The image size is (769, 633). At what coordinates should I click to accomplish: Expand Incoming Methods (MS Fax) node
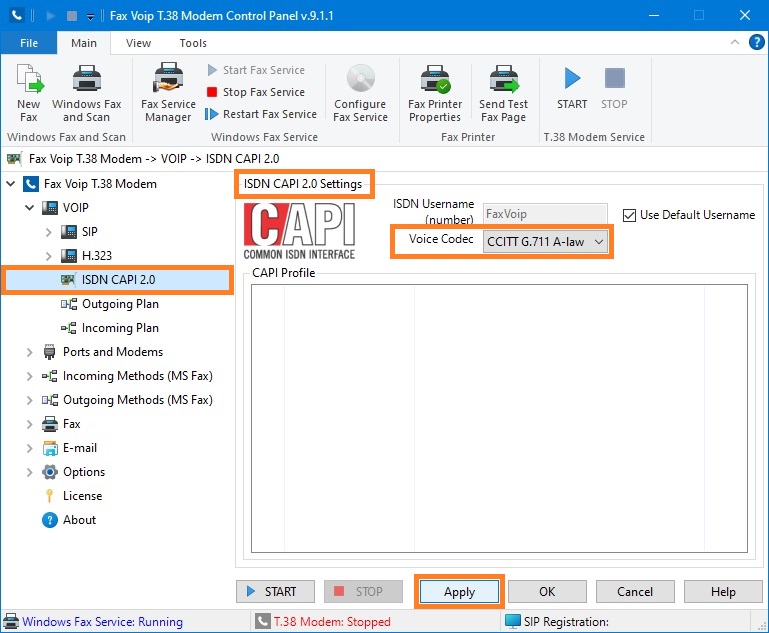coord(29,376)
